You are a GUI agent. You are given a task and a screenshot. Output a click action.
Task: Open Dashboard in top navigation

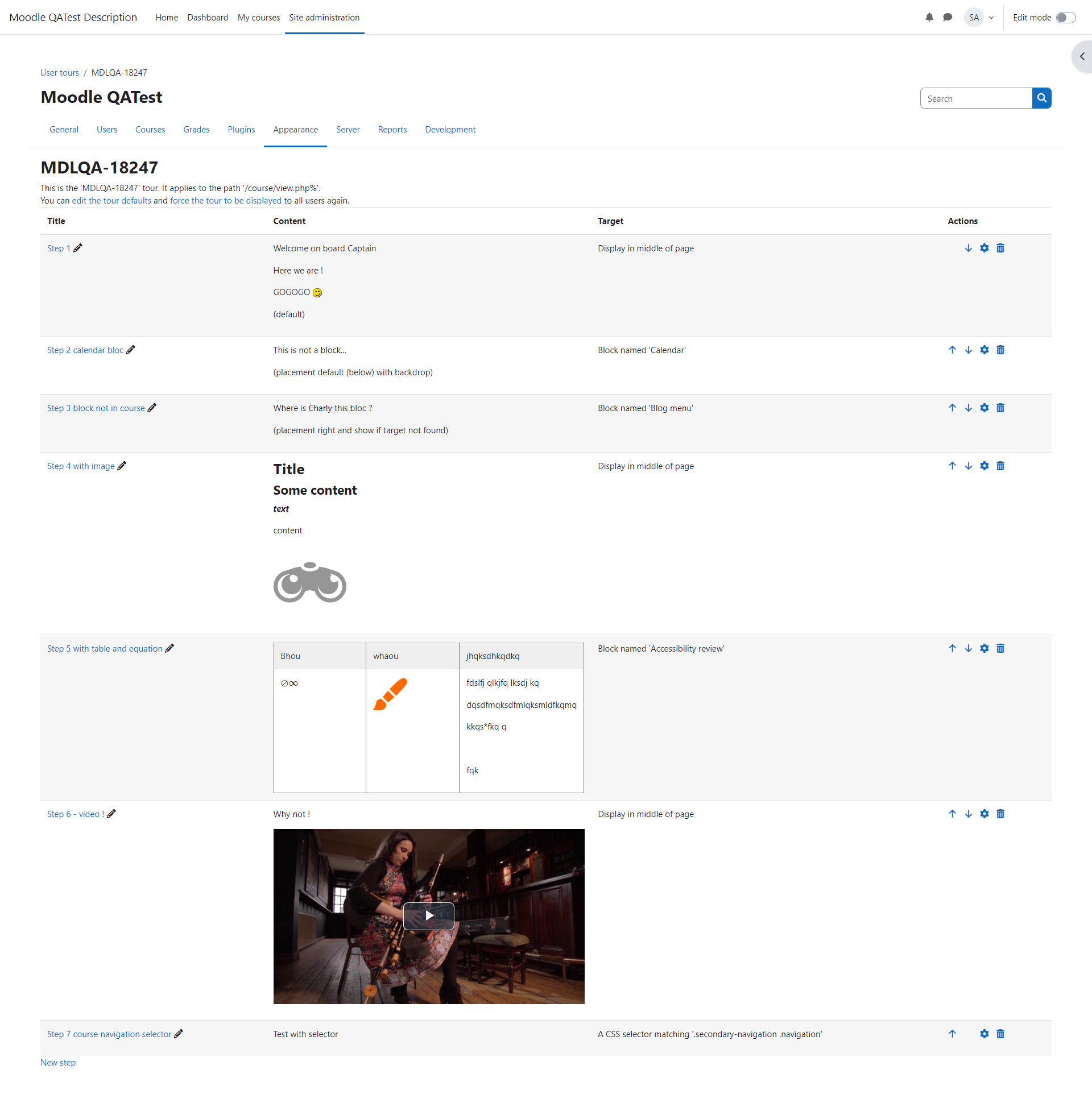pyautogui.click(x=208, y=17)
